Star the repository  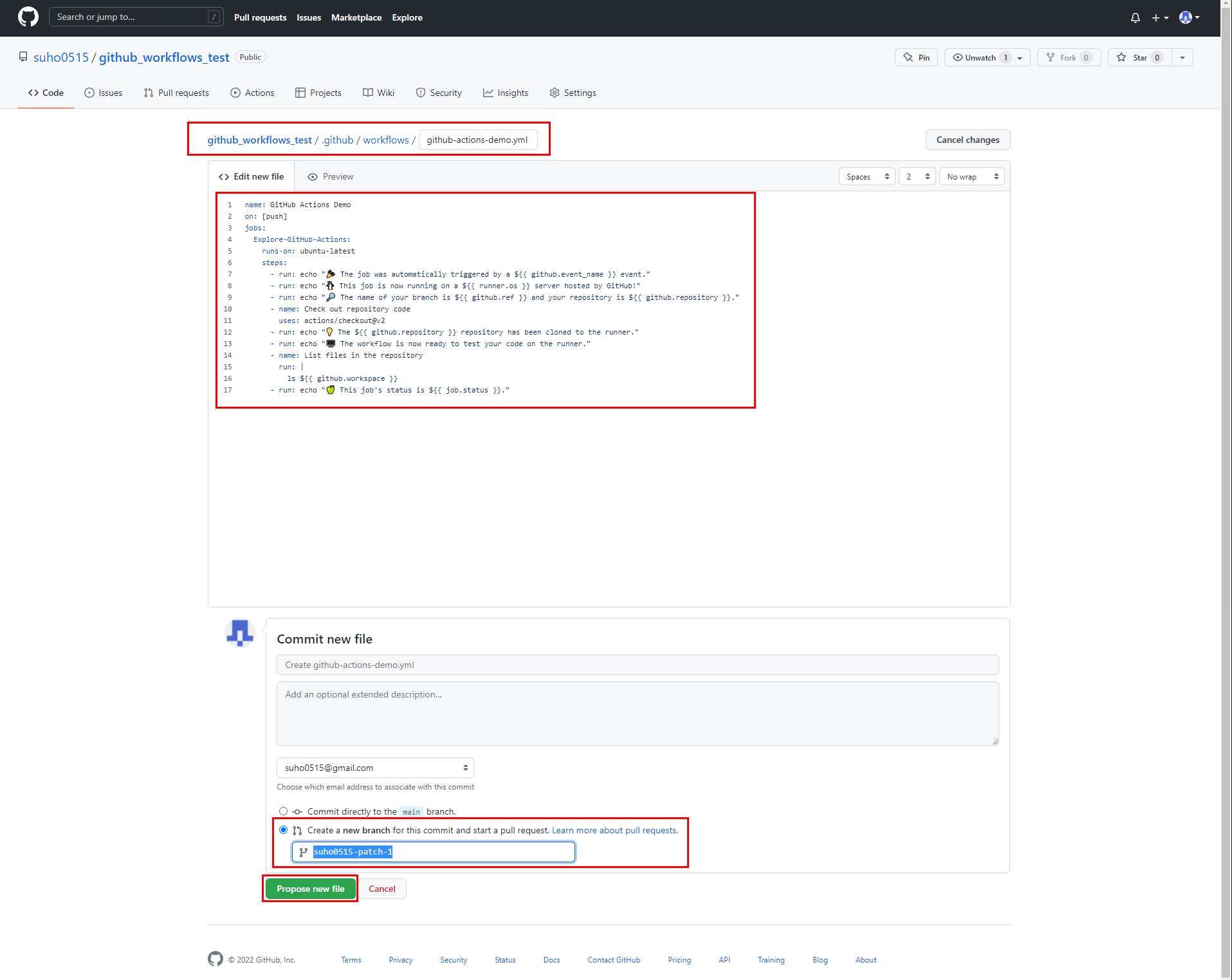tap(1139, 57)
